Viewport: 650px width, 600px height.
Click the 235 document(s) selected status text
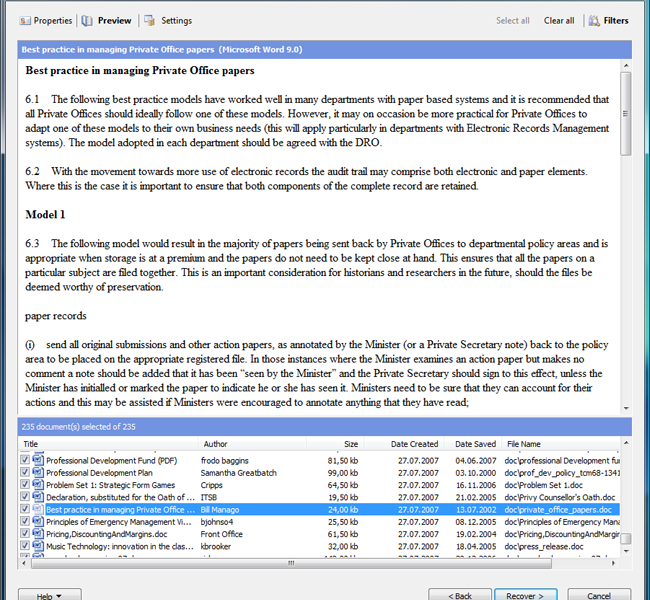(78, 426)
